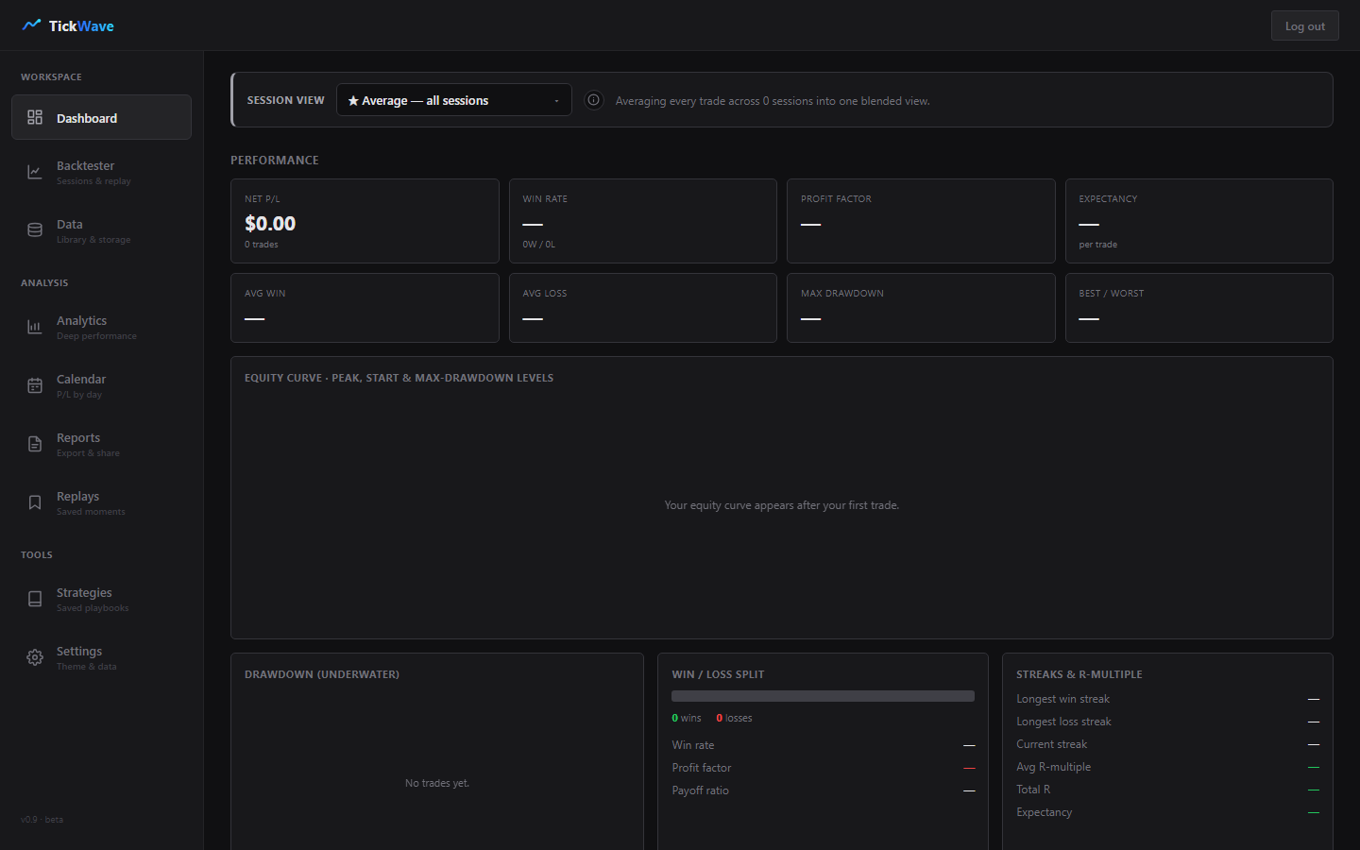The image size is (1360, 850).
Task: Open Dashboard from the sidebar
Action: [x=101, y=118]
